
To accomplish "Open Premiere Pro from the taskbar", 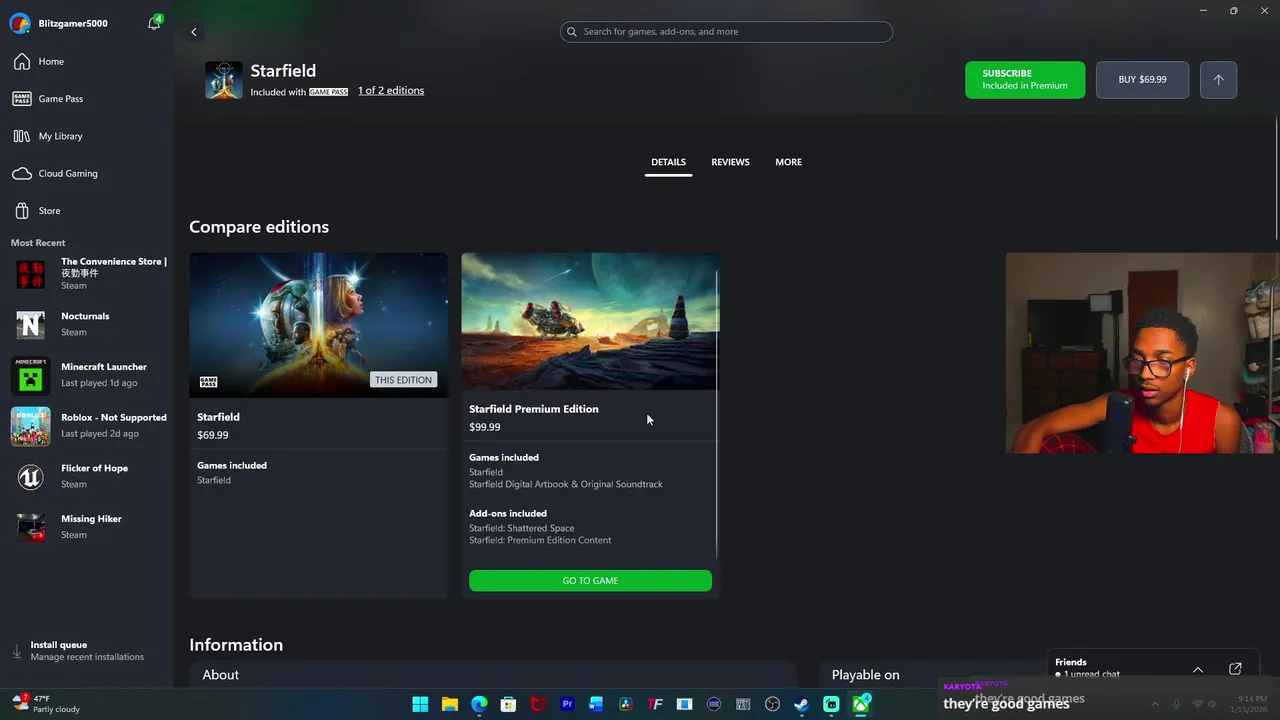I will pos(567,704).
